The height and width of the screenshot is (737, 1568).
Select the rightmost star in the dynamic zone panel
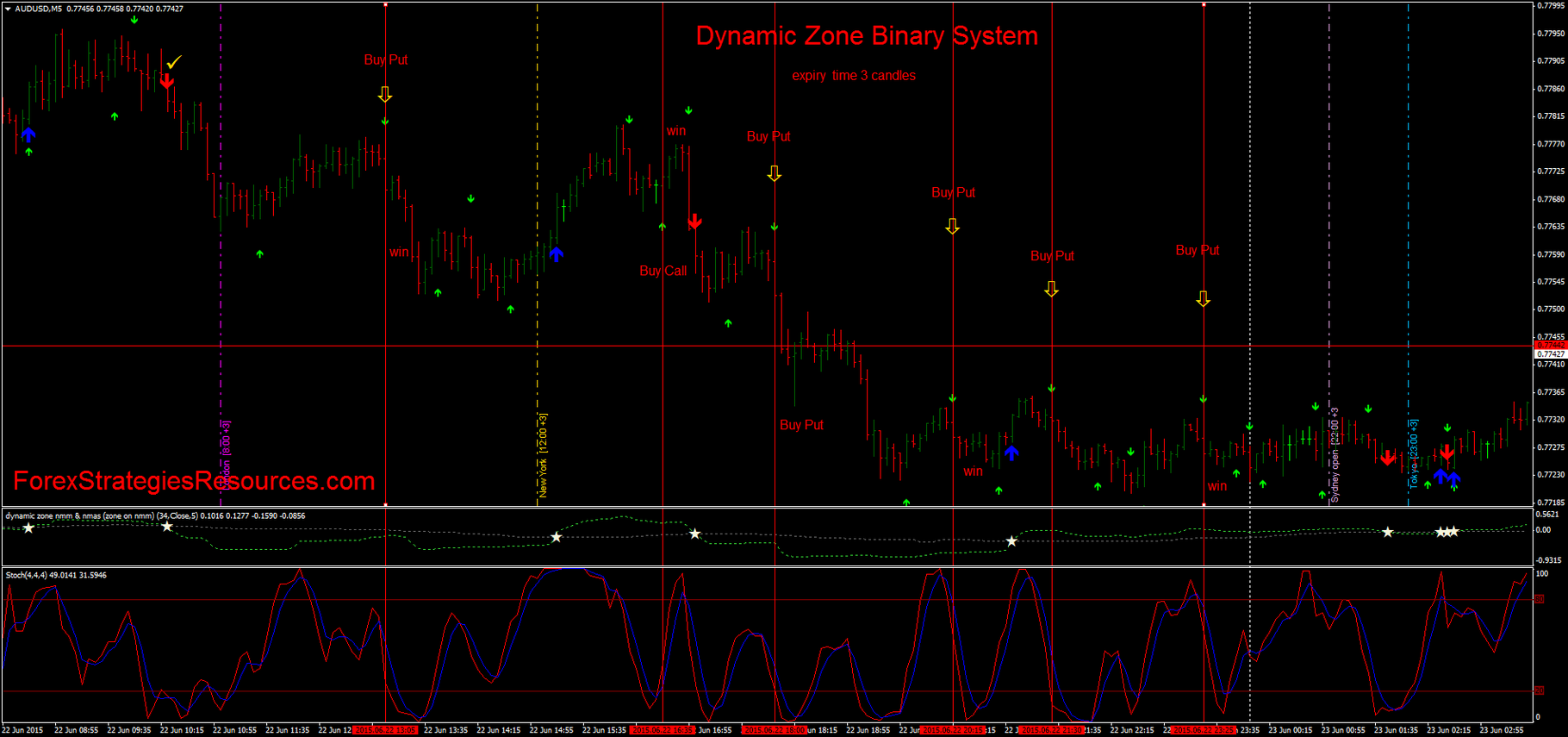click(1454, 531)
